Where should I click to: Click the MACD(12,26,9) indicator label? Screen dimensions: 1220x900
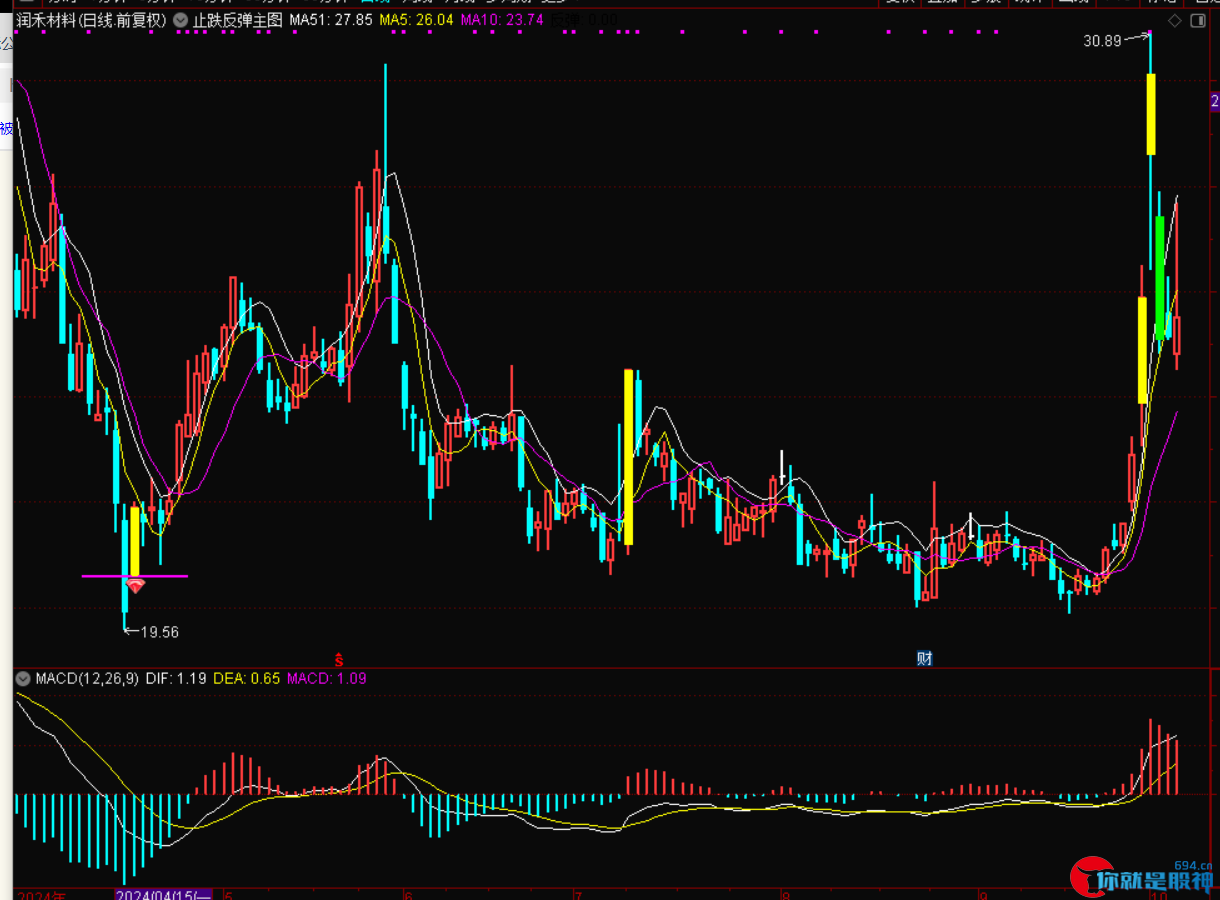tap(87, 678)
